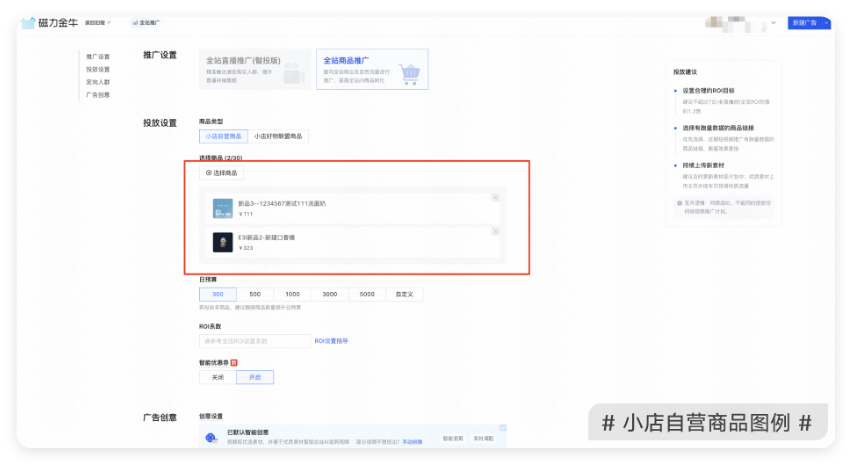
Task: Click the 磁力金牛 logo icon
Action: coord(28,23)
